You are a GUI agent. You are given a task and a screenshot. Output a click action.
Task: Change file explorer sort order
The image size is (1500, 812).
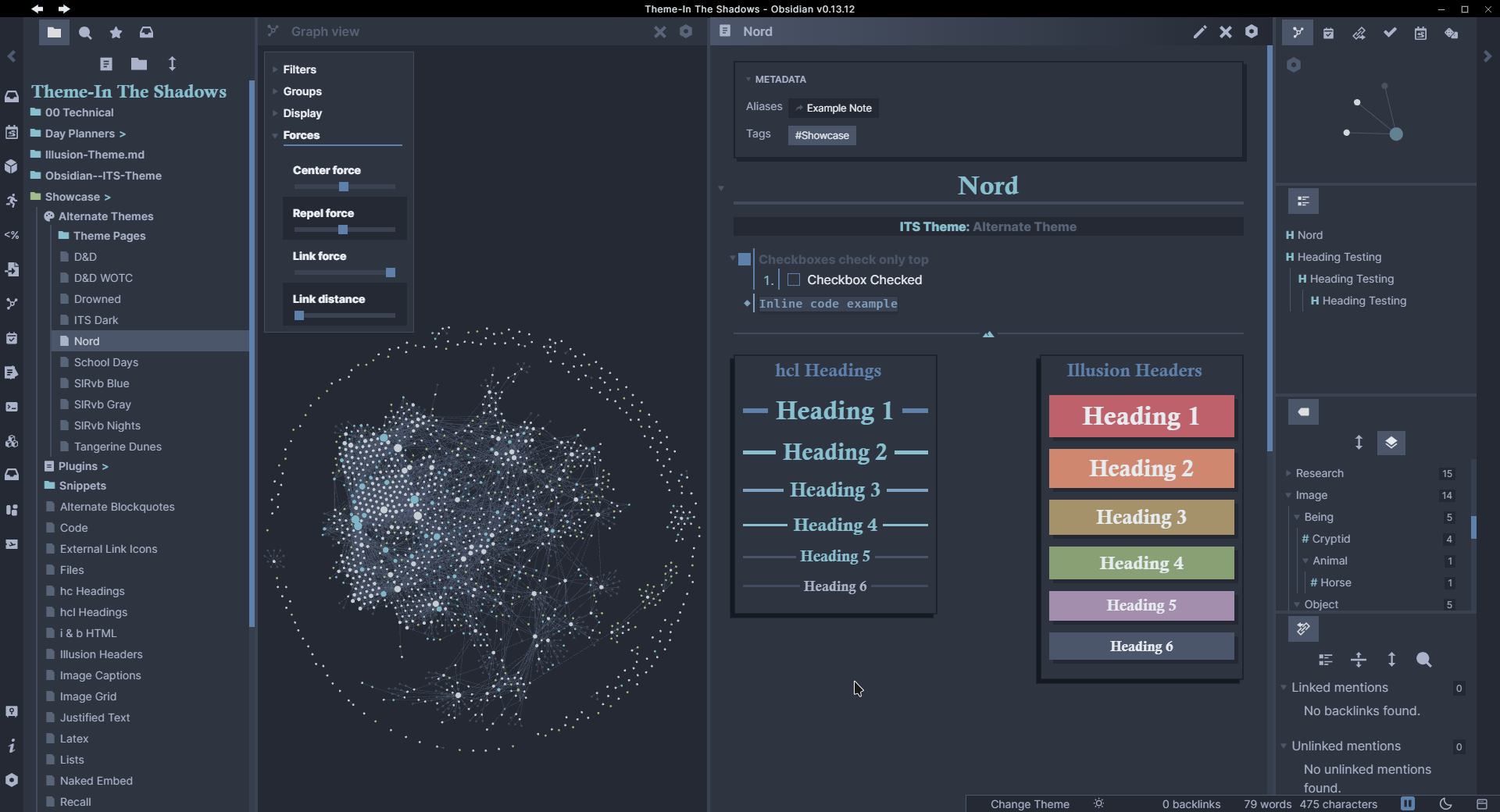coord(172,64)
